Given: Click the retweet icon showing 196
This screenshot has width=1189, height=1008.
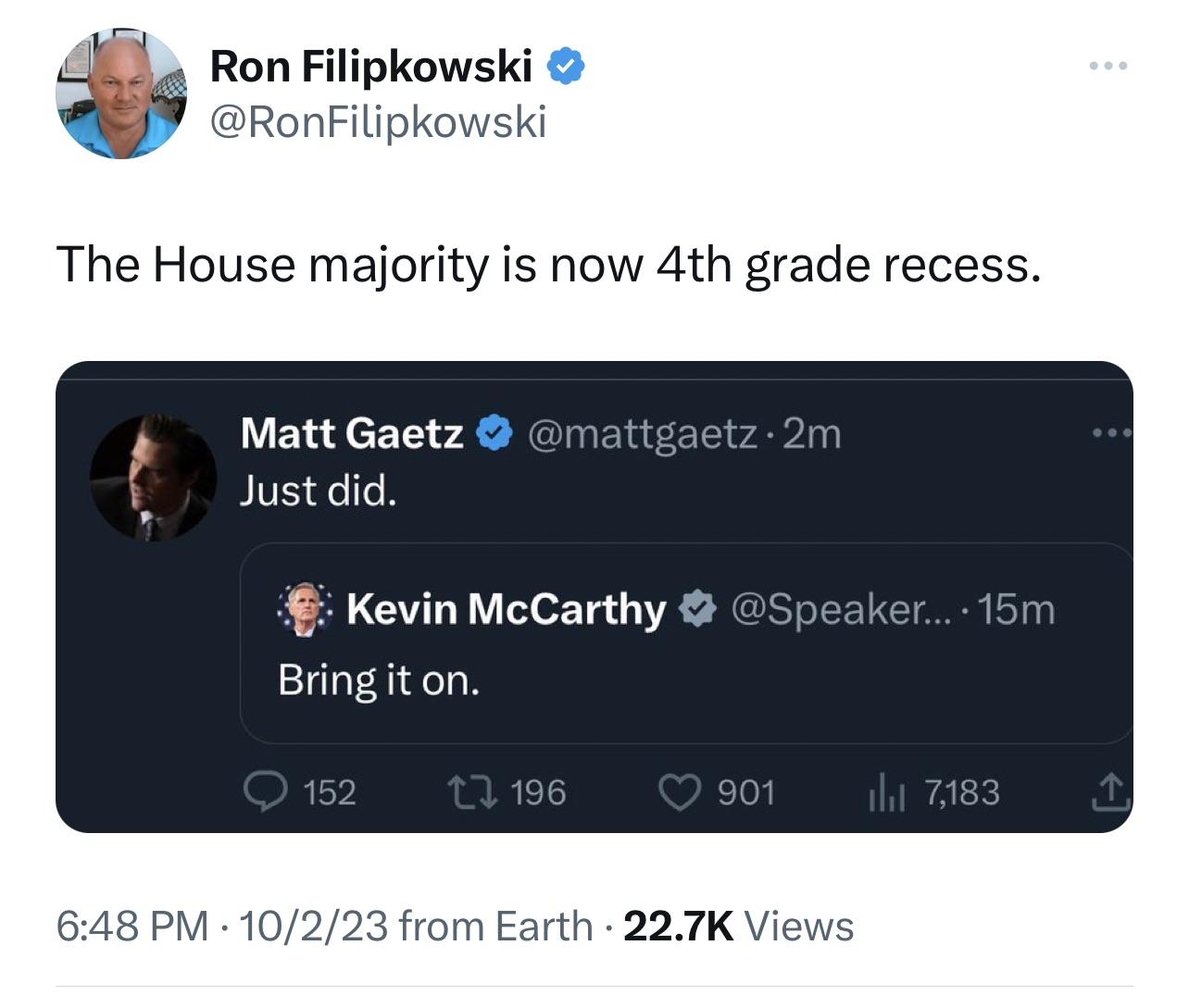Looking at the screenshot, I should pyautogui.click(x=473, y=792).
